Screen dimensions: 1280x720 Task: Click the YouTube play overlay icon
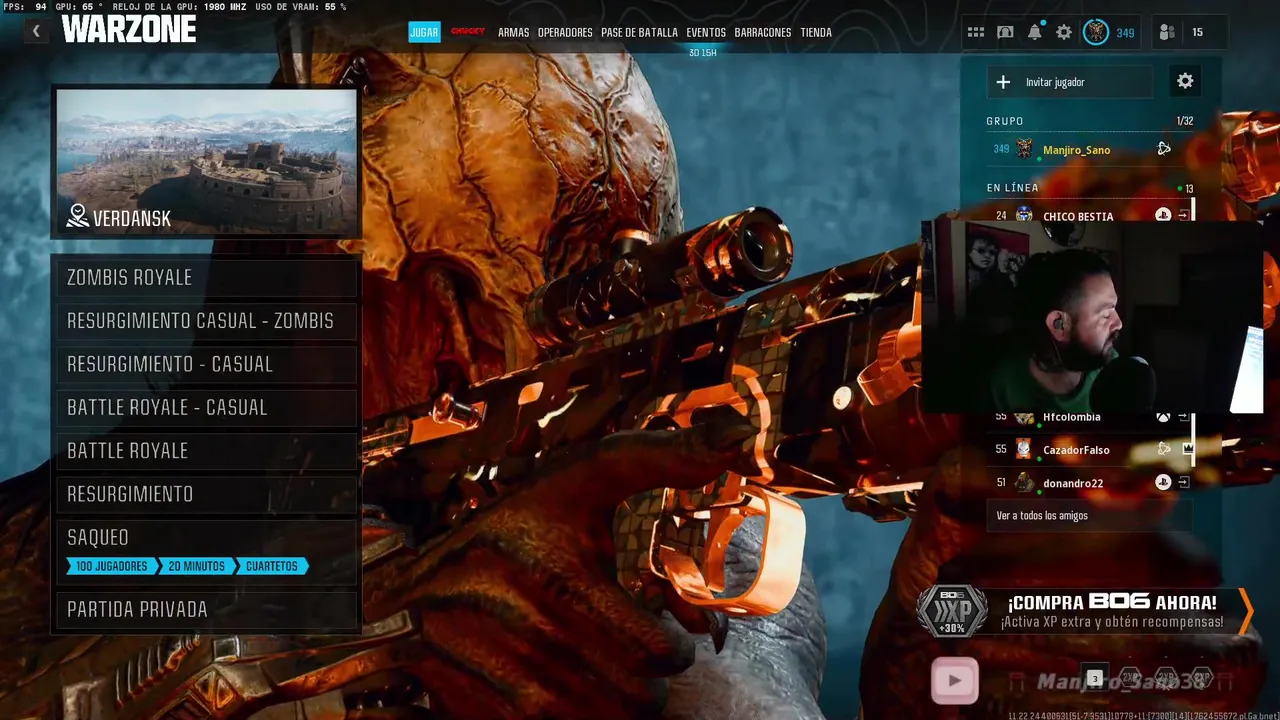955,681
